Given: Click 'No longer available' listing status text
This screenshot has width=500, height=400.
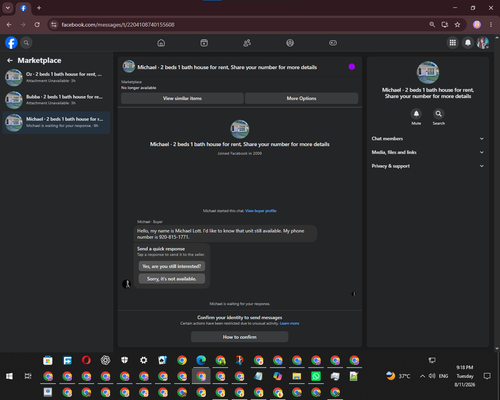Looking at the screenshot, I should [139, 88].
